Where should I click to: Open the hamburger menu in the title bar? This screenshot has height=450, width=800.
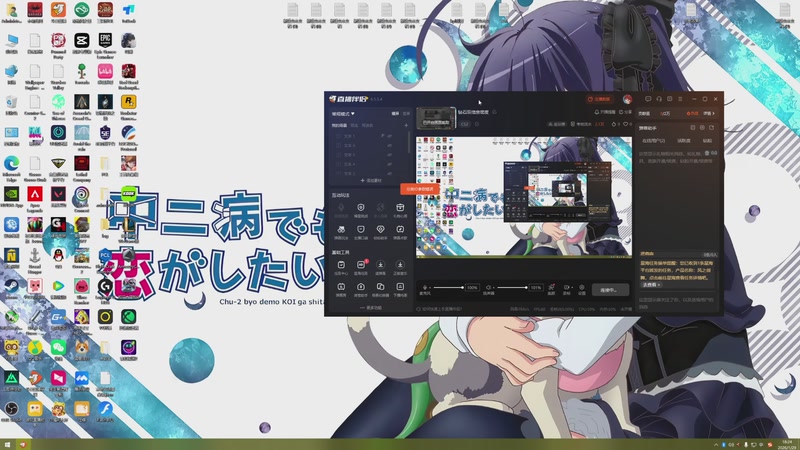pyautogui.click(x=680, y=99)
